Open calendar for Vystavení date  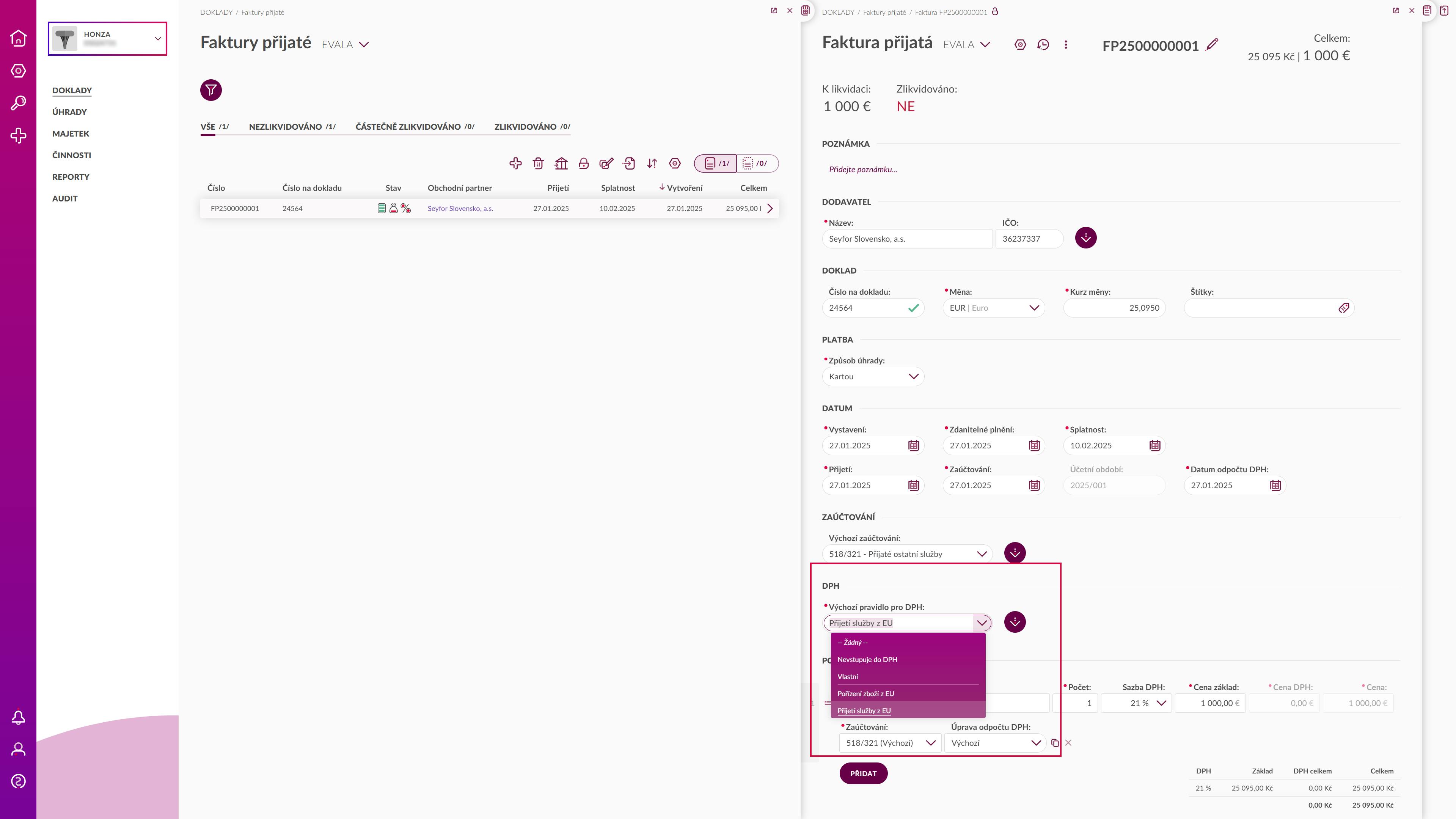(913, 445)
